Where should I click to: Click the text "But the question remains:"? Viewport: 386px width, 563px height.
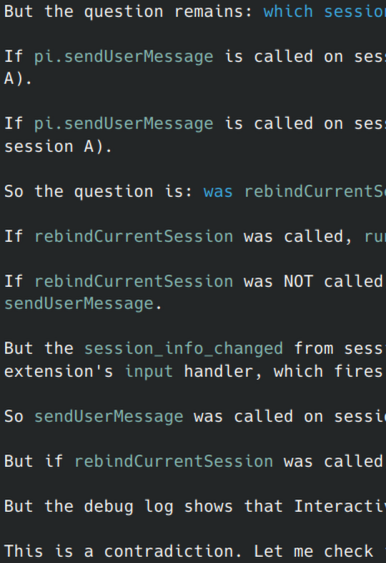pos(128,11)
